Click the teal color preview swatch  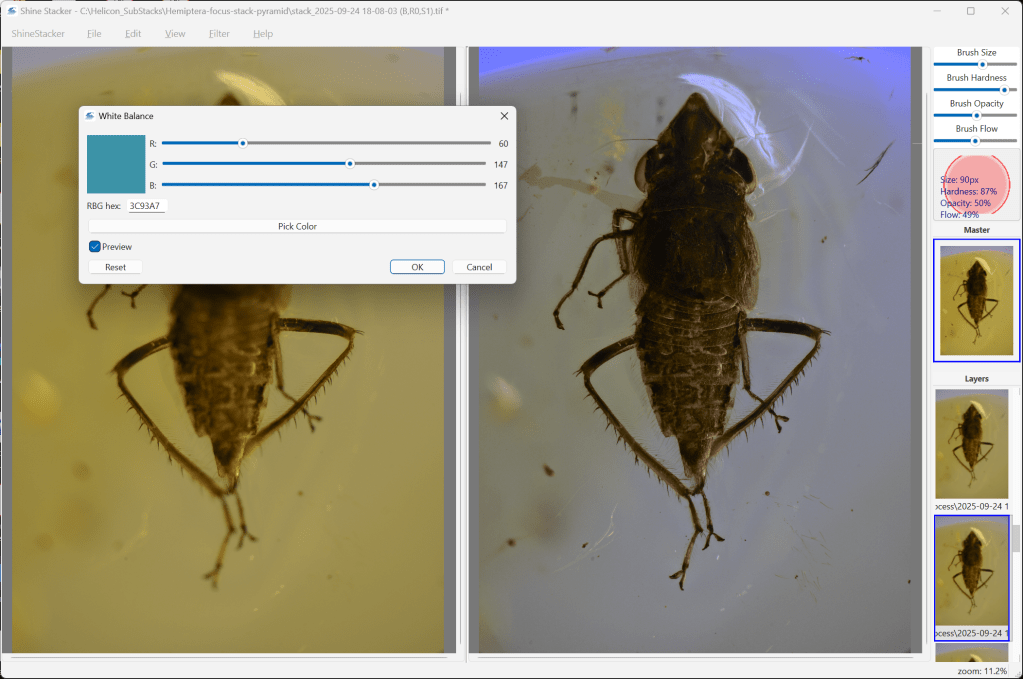point(116,164)
